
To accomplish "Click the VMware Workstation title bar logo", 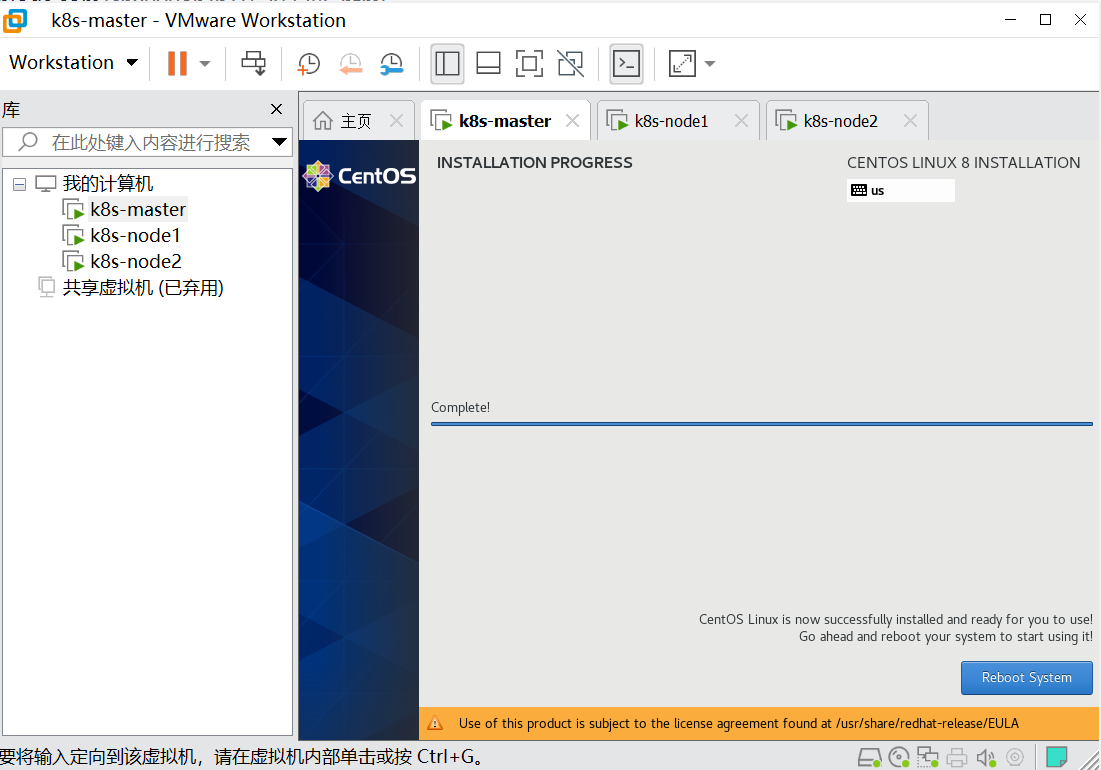I will 15,20.
